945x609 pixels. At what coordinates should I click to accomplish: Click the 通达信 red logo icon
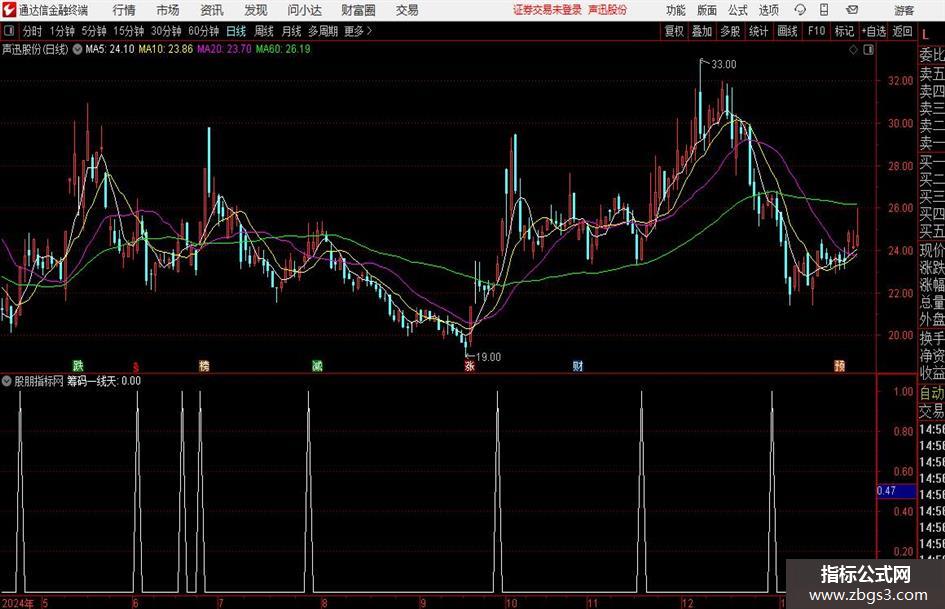[x=9, y=10]
